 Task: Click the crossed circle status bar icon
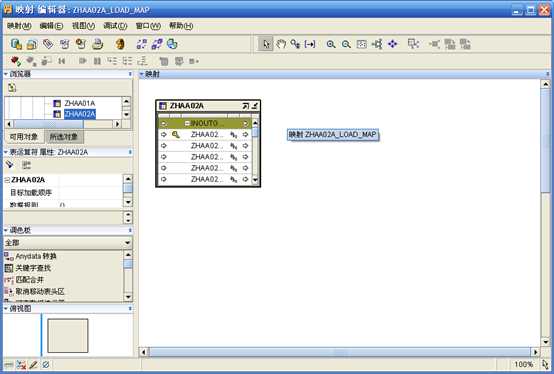(46, 364)
